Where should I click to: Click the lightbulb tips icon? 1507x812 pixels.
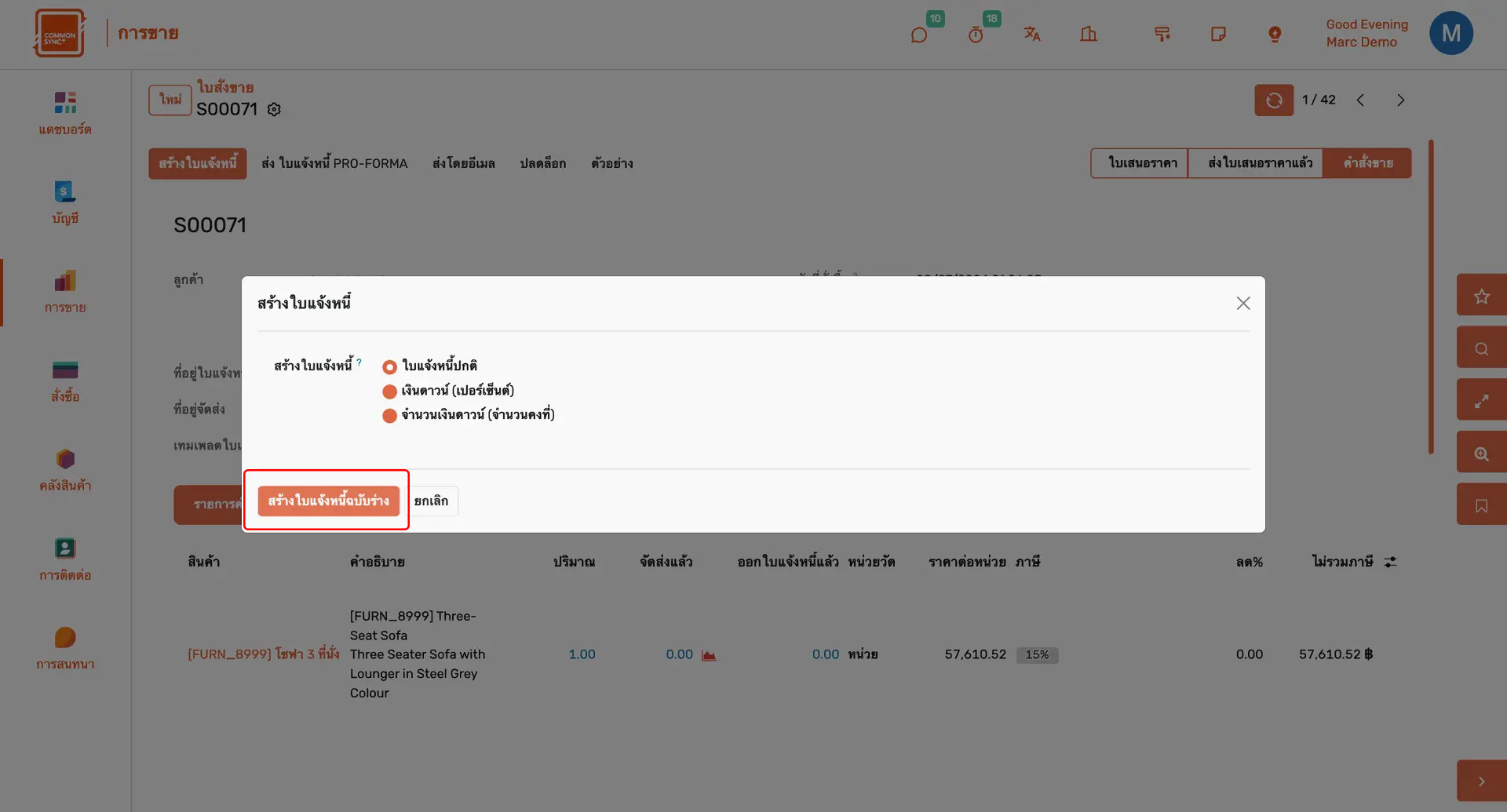1275,34
